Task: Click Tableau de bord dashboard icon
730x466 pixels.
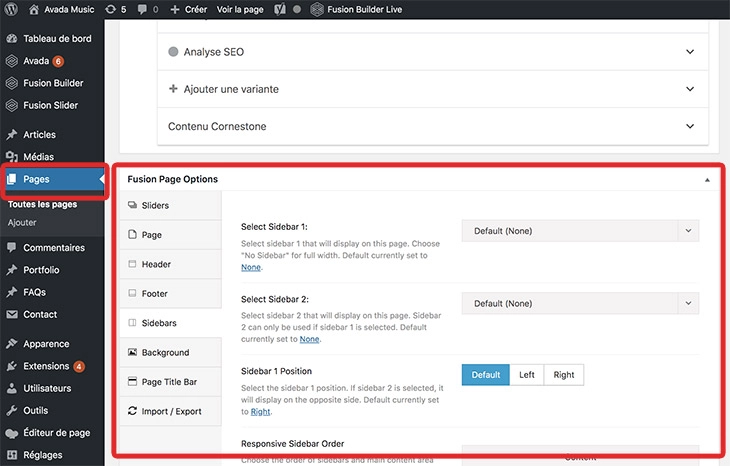Action: click(12, 39)
